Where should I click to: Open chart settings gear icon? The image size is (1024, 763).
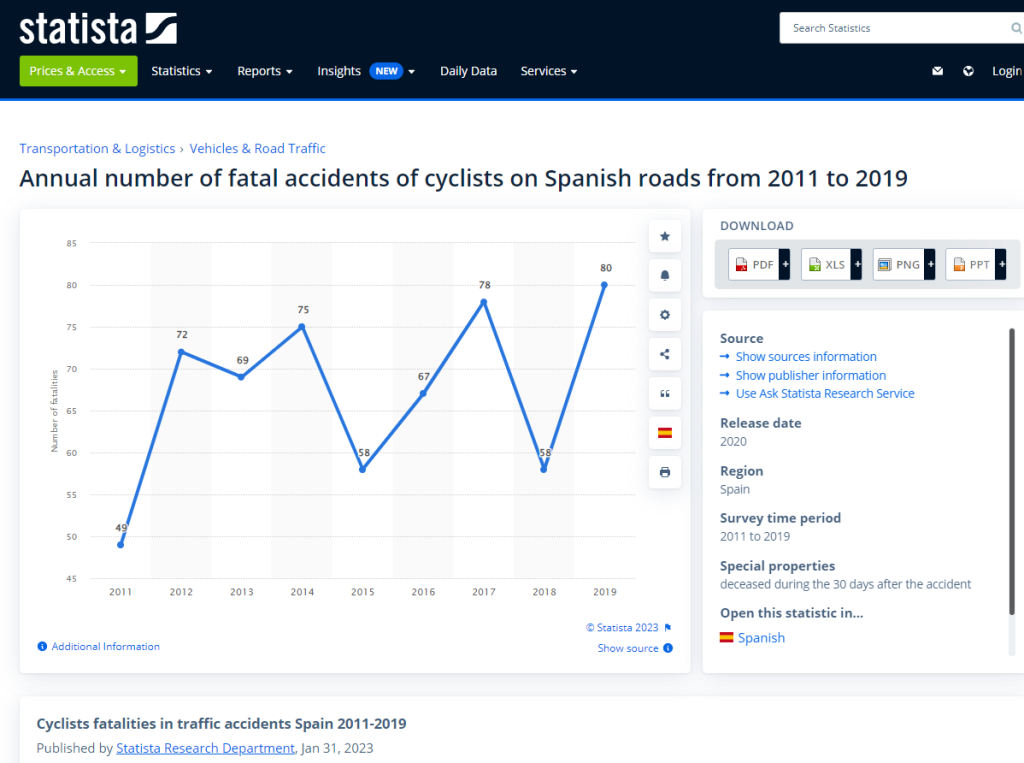665,315
